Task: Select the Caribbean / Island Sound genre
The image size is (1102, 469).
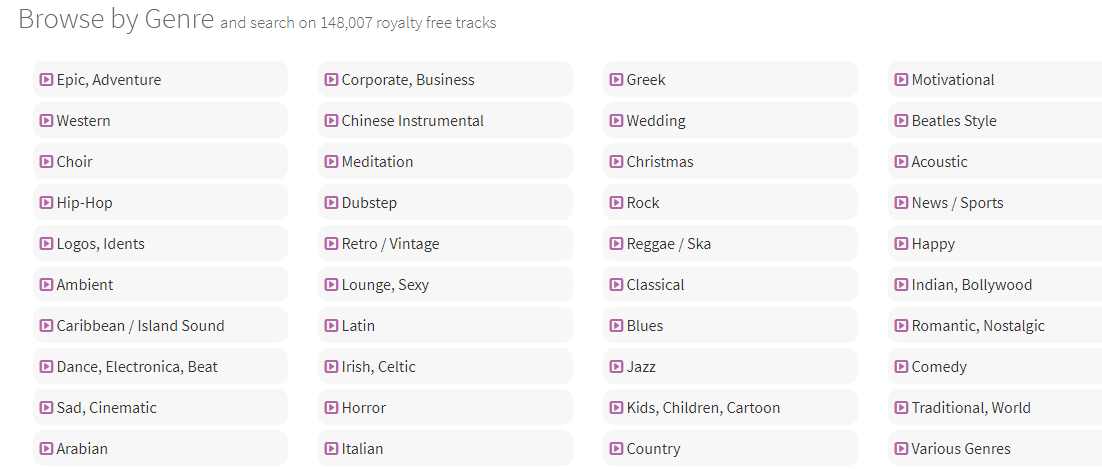Action: click(140, 326)
